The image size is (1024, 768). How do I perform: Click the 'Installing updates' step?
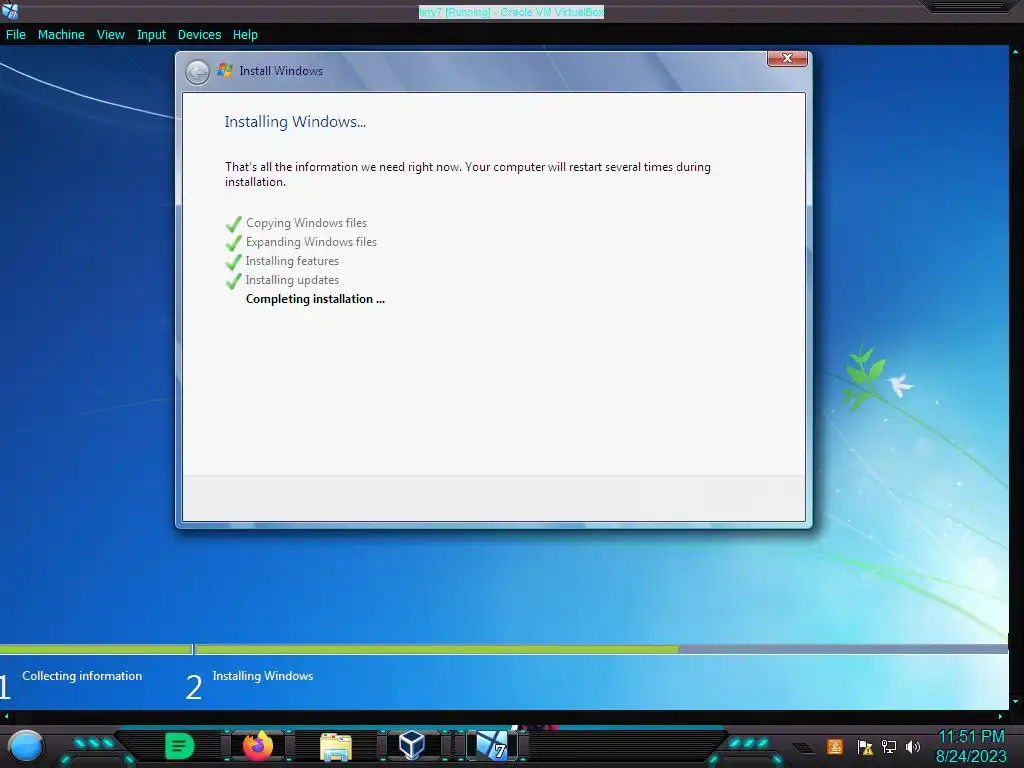[x=292, y=280]
